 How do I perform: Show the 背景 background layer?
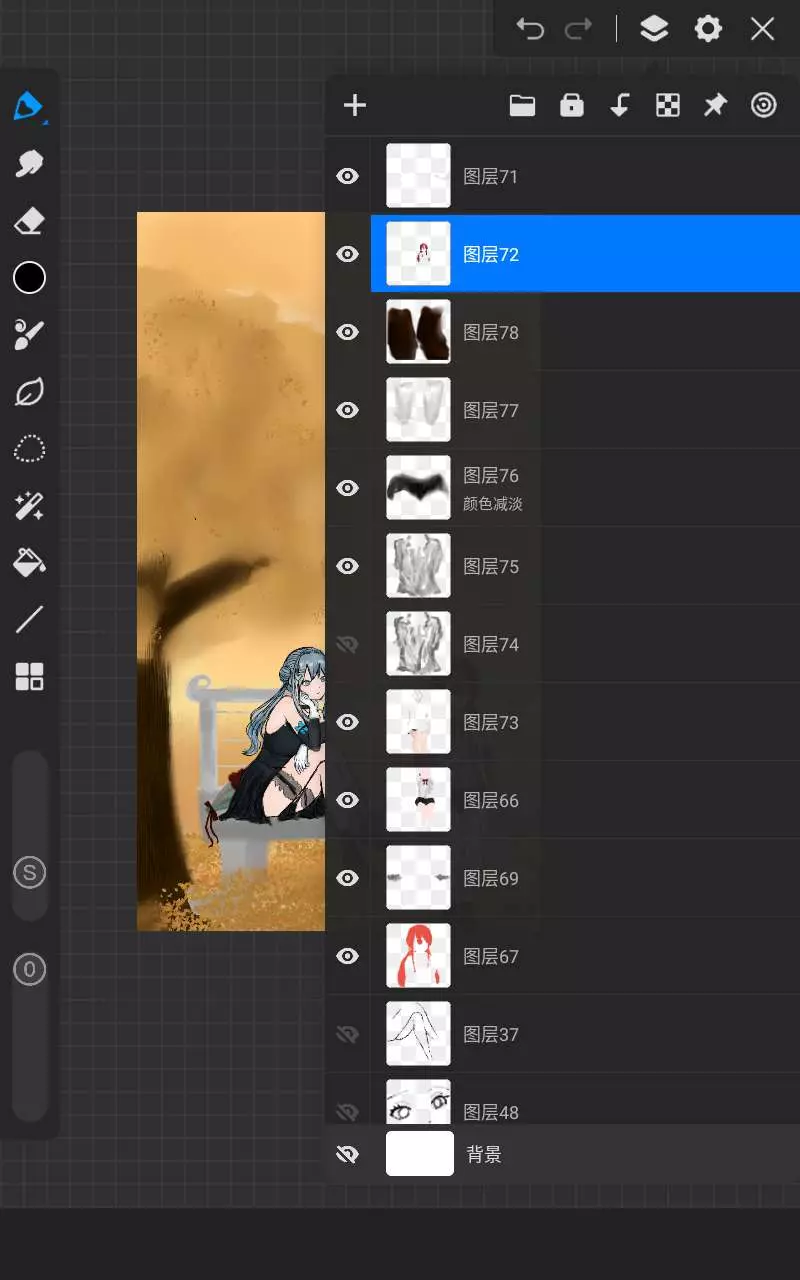click(x=347, y=1155)
